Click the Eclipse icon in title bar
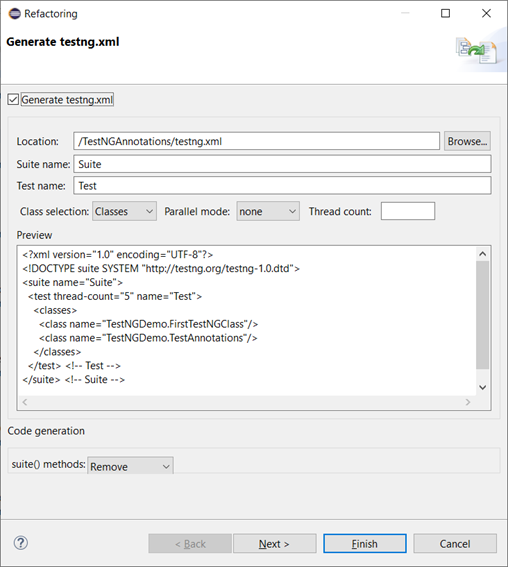 click(14, 14)
